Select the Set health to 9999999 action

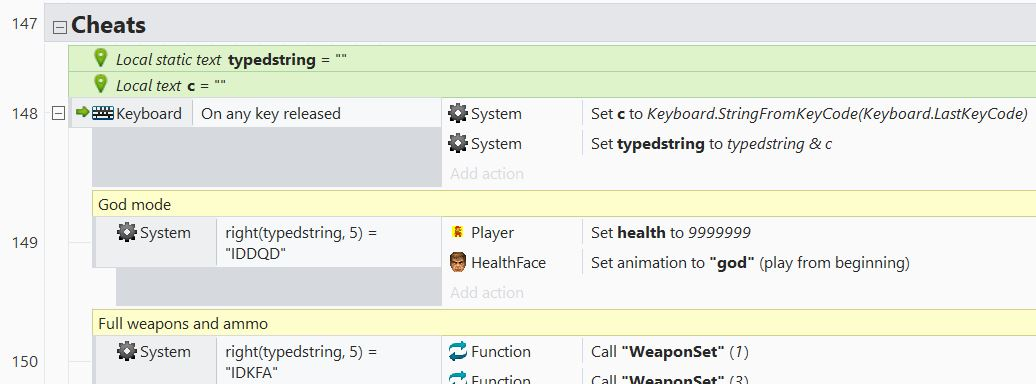tap(671, 233)
